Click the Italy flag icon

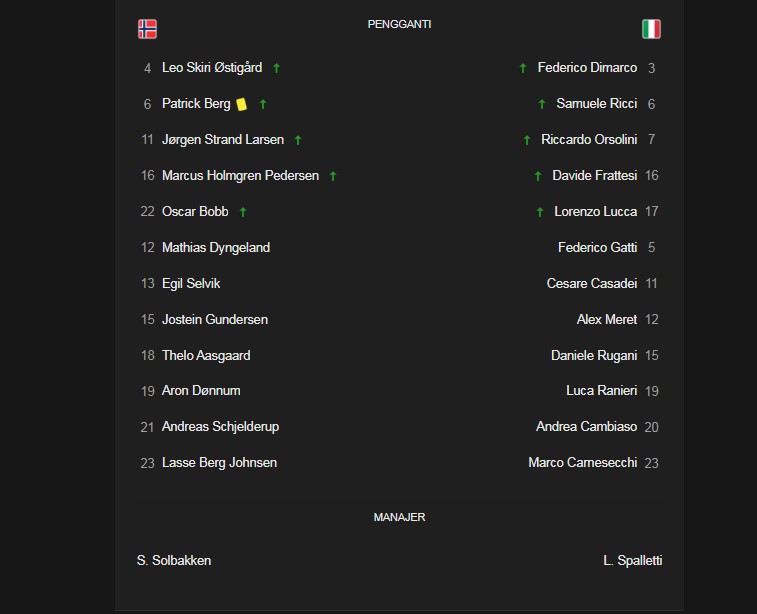tap(651, 29)
